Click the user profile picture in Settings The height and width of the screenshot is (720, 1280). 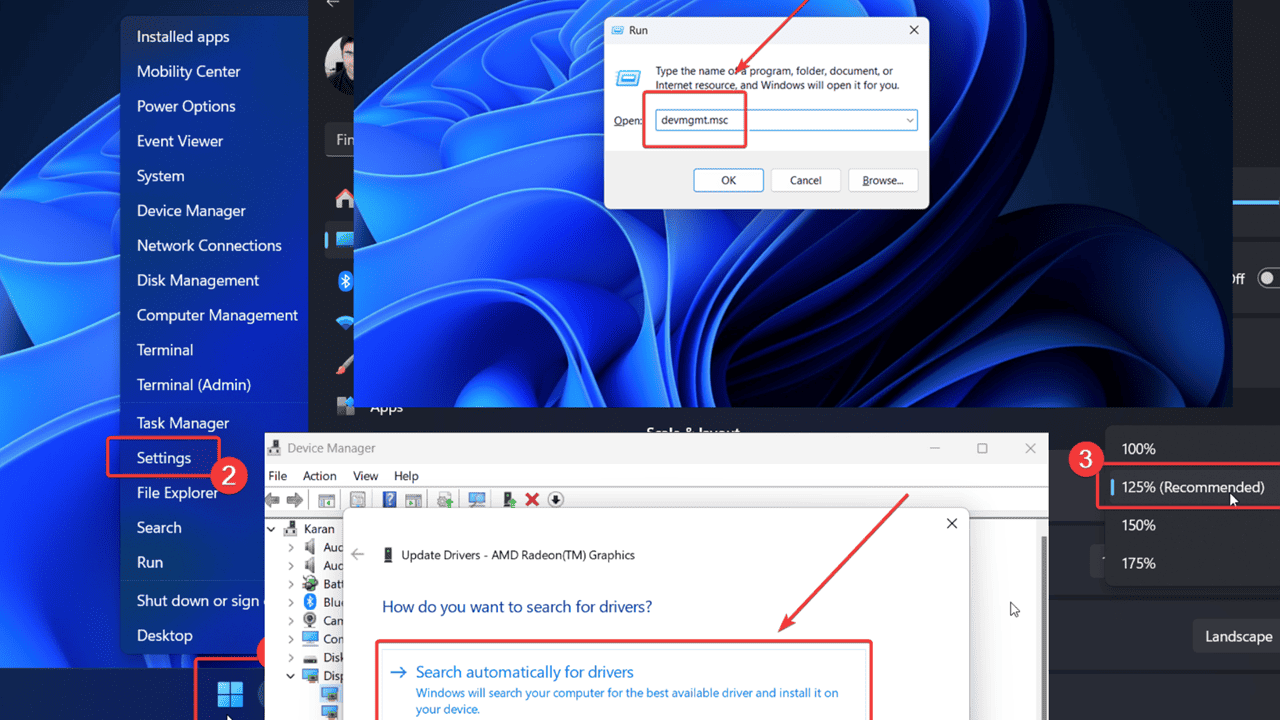(339, 63)
